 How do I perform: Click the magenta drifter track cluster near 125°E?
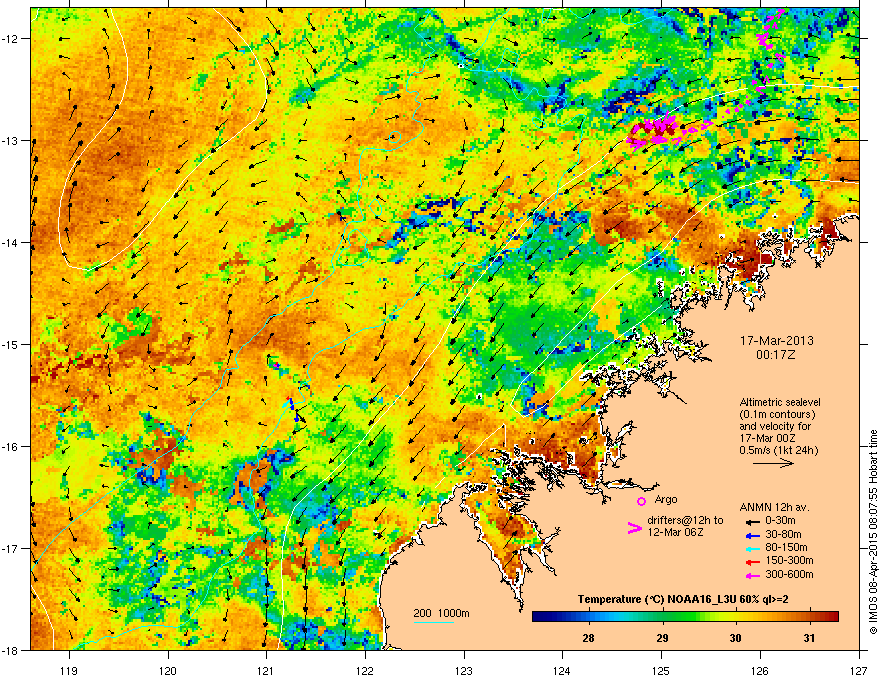point(654,132)
